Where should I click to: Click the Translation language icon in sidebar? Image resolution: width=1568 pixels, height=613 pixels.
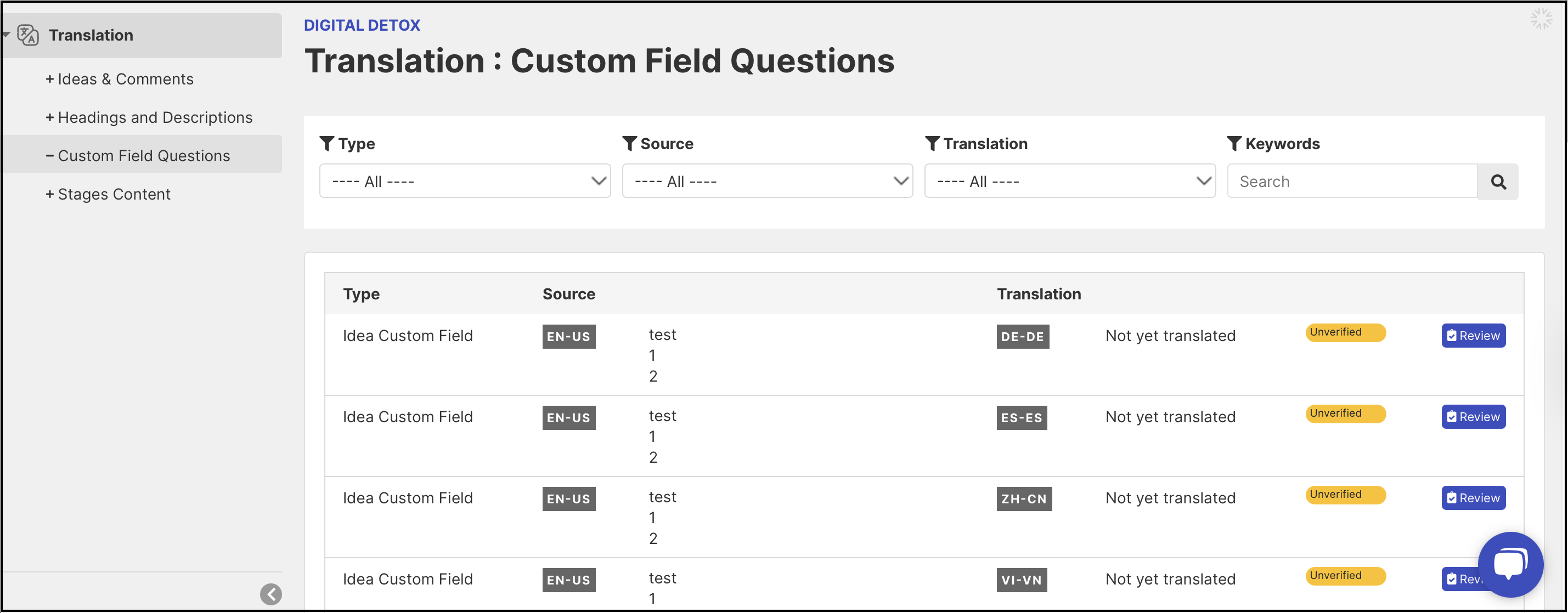(28, 35)
